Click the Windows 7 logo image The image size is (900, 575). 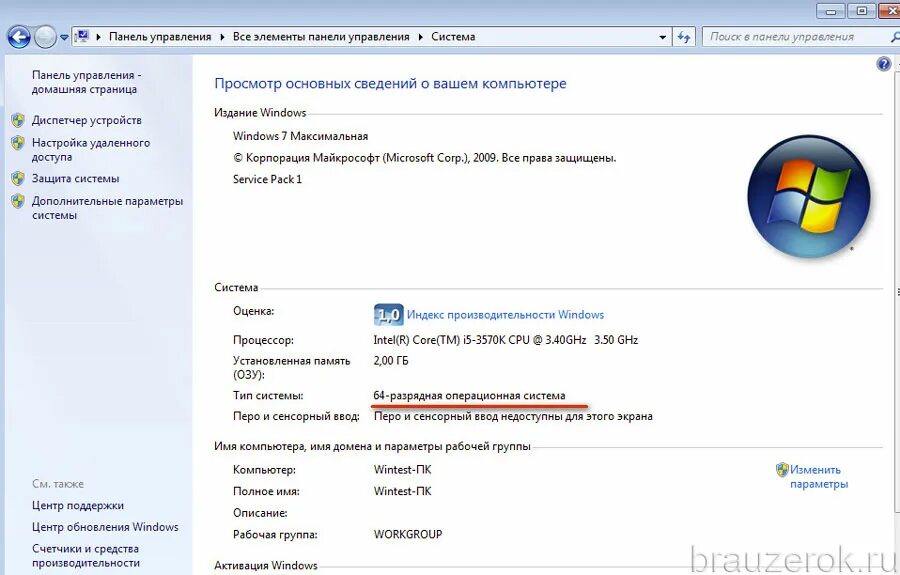pos(809,196)
